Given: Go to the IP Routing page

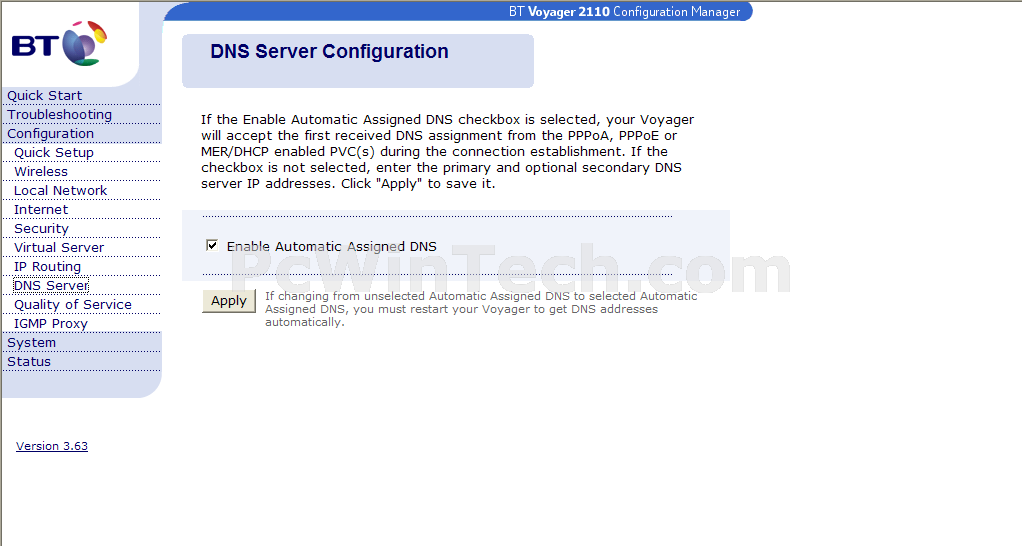Looking at the screenshot, I should (48, 266).
